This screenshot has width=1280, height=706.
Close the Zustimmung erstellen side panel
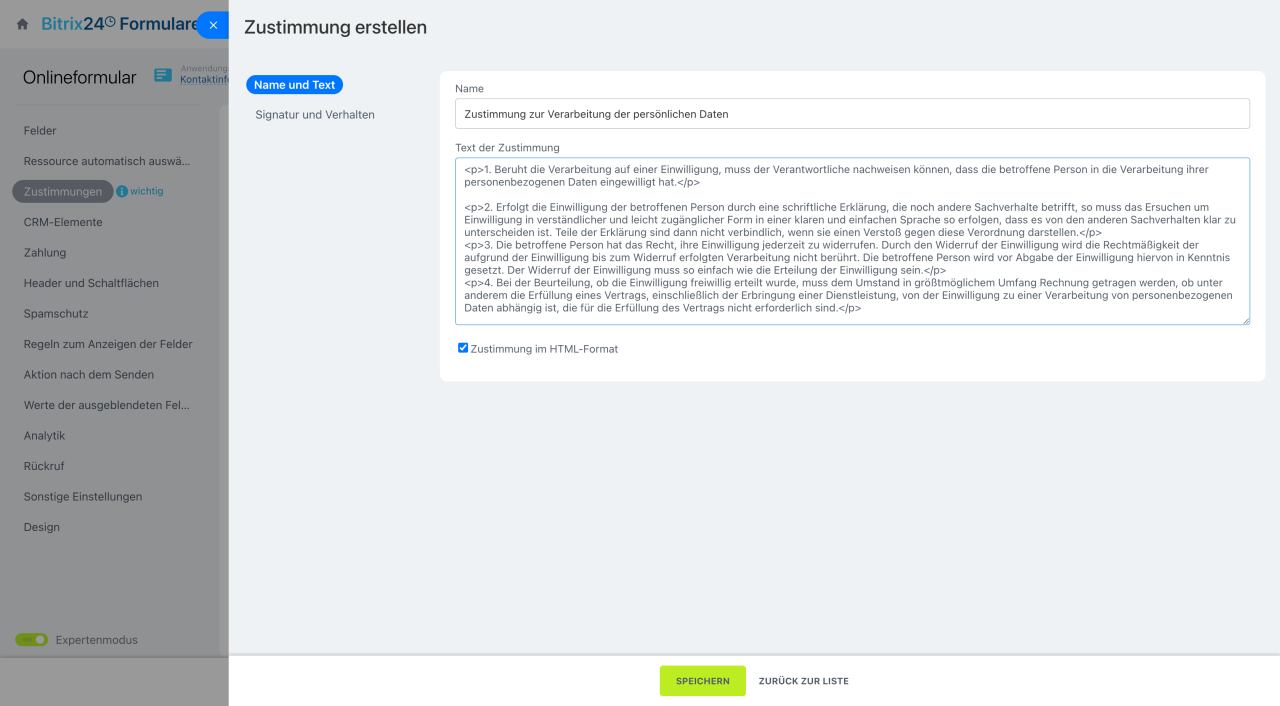click(213, 25)
